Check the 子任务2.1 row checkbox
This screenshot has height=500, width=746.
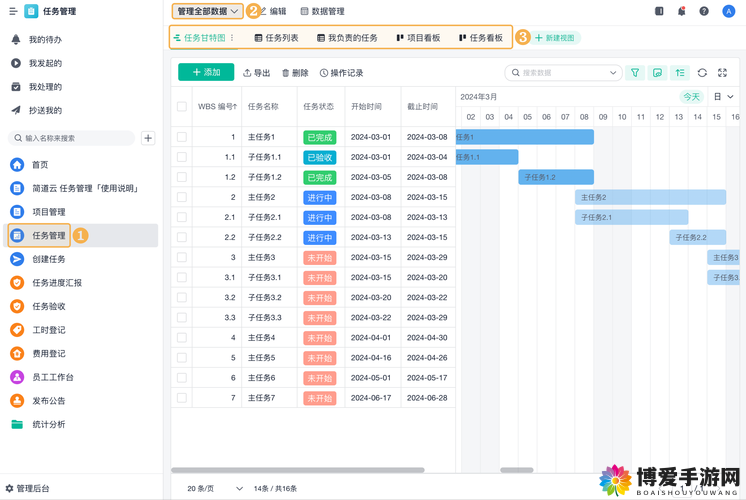182,217
